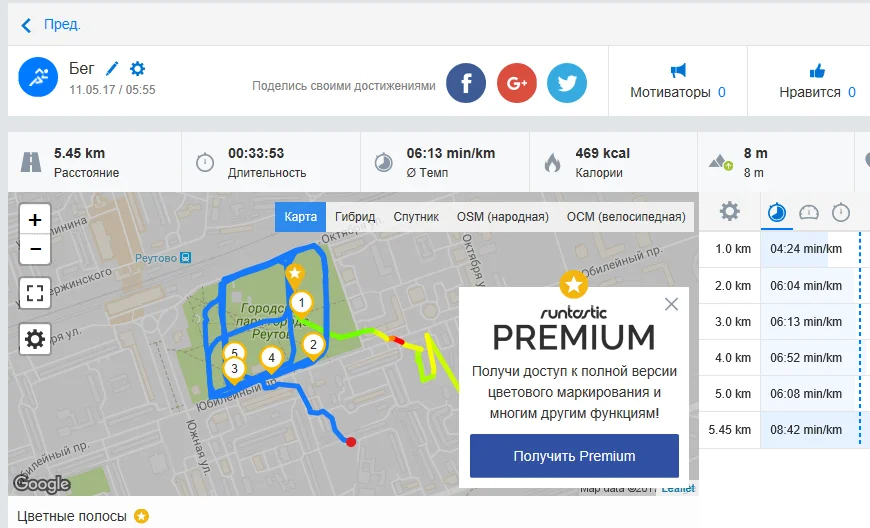Select OCM (велосипедная) map layer
The image size is (870, 528).
click(x=626, y=217)
